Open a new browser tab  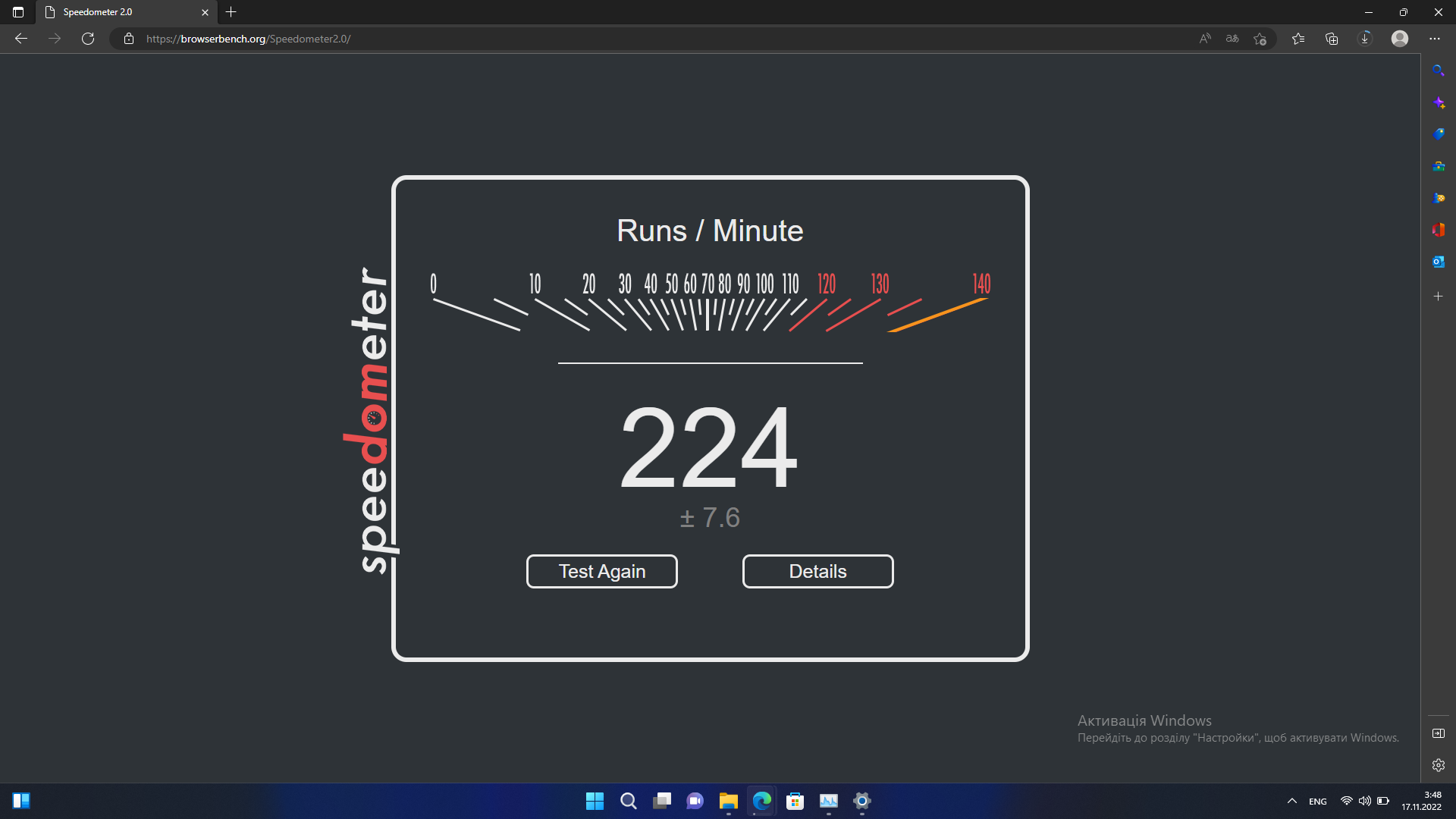[x=231, y=12]
